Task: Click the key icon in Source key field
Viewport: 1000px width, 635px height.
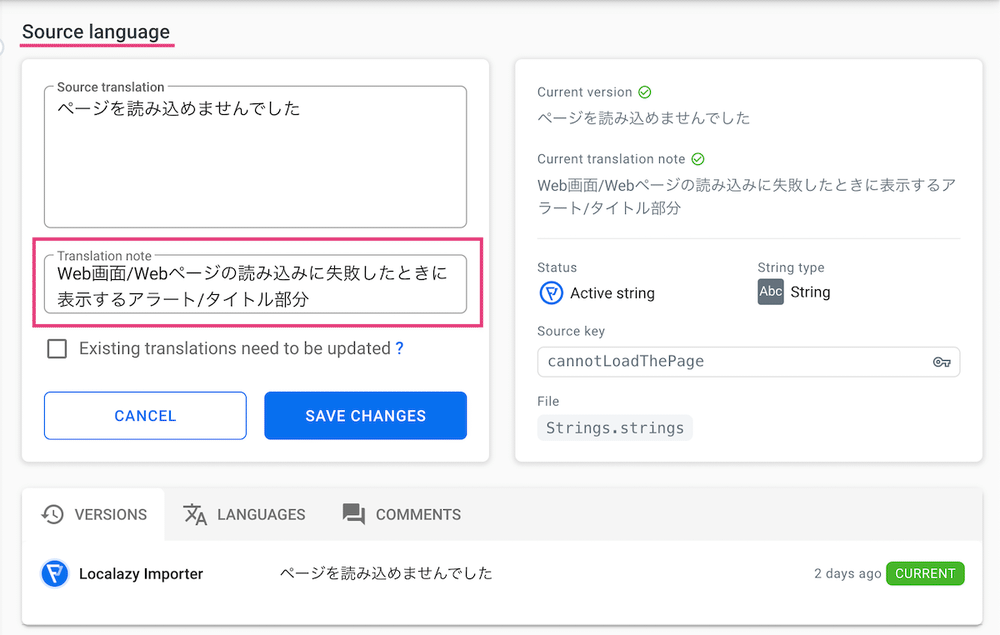Action: (x=941, y=362)
